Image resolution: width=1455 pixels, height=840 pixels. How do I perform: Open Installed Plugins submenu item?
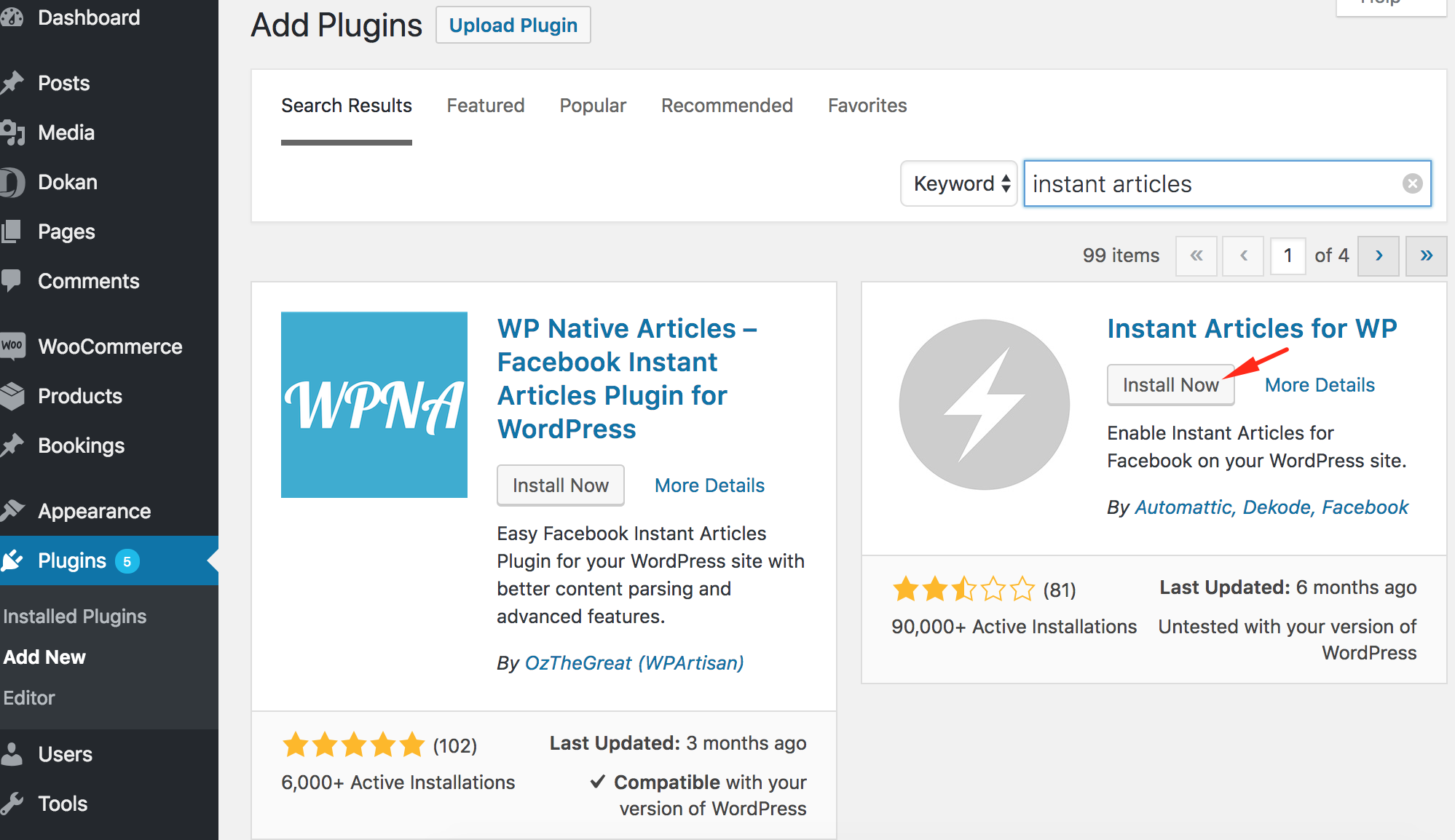75,617
